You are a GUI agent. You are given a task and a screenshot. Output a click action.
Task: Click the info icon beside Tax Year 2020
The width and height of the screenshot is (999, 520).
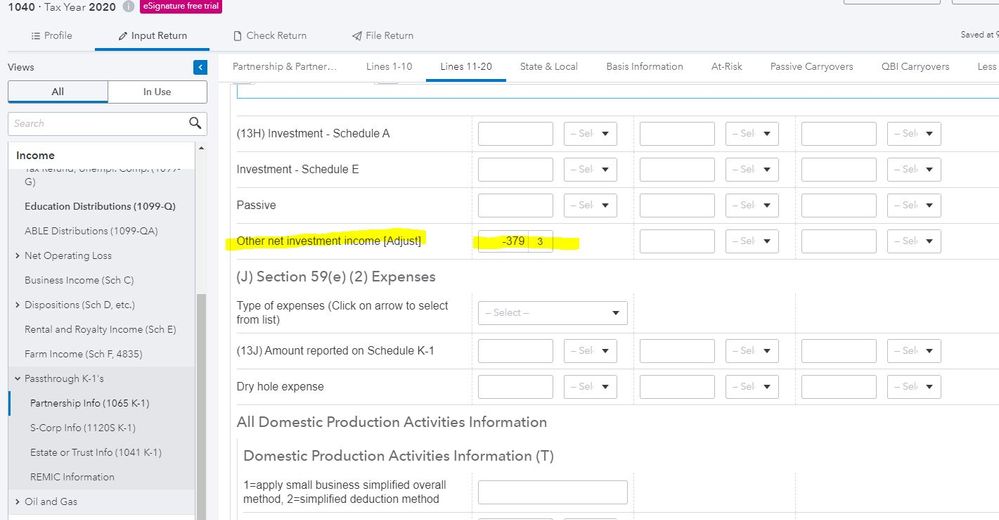click(x=128, y=7)
